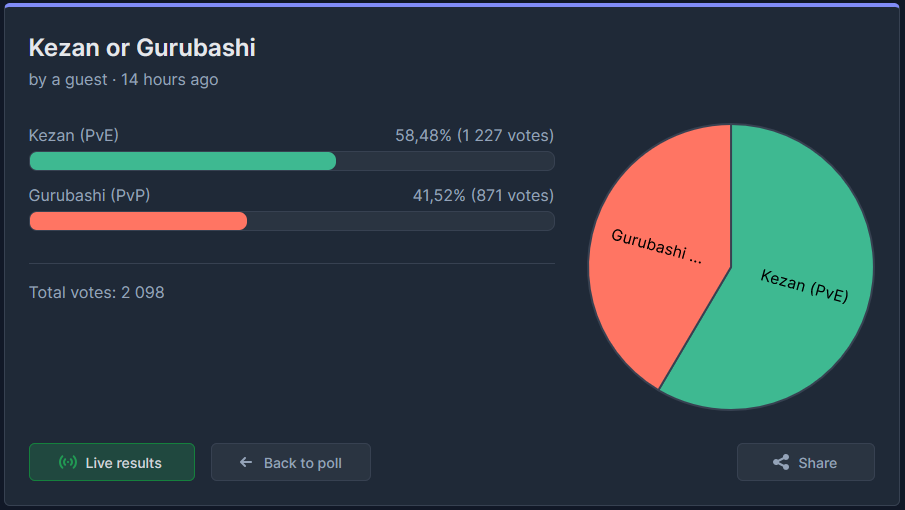905x510 pixels.
Task: Click the left arrow icon beside Back to poll
Action: (x=246, y=462)
